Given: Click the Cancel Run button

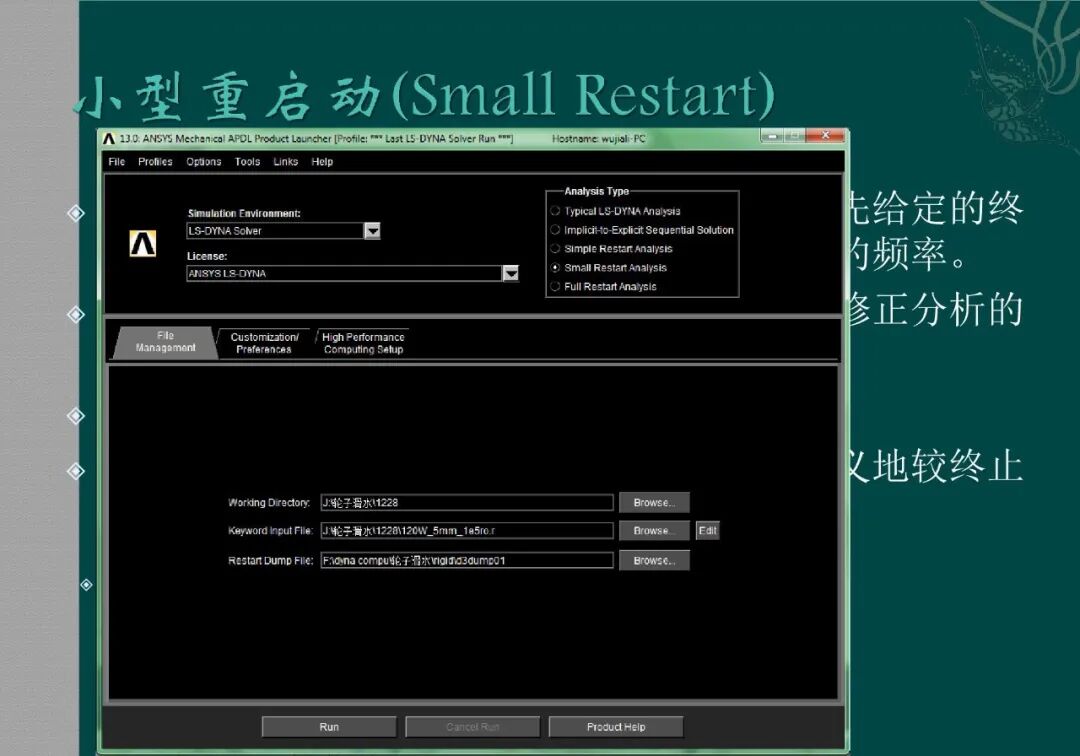Looking at the screenshot, I should (472, 727).
